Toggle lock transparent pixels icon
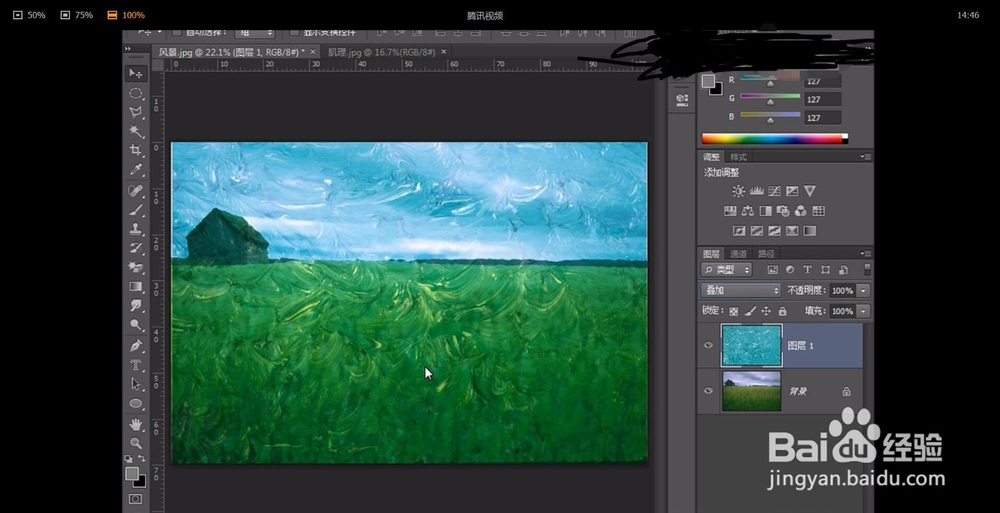The width and height of the screenshot is (1000, 513). (x=734, y=311)
